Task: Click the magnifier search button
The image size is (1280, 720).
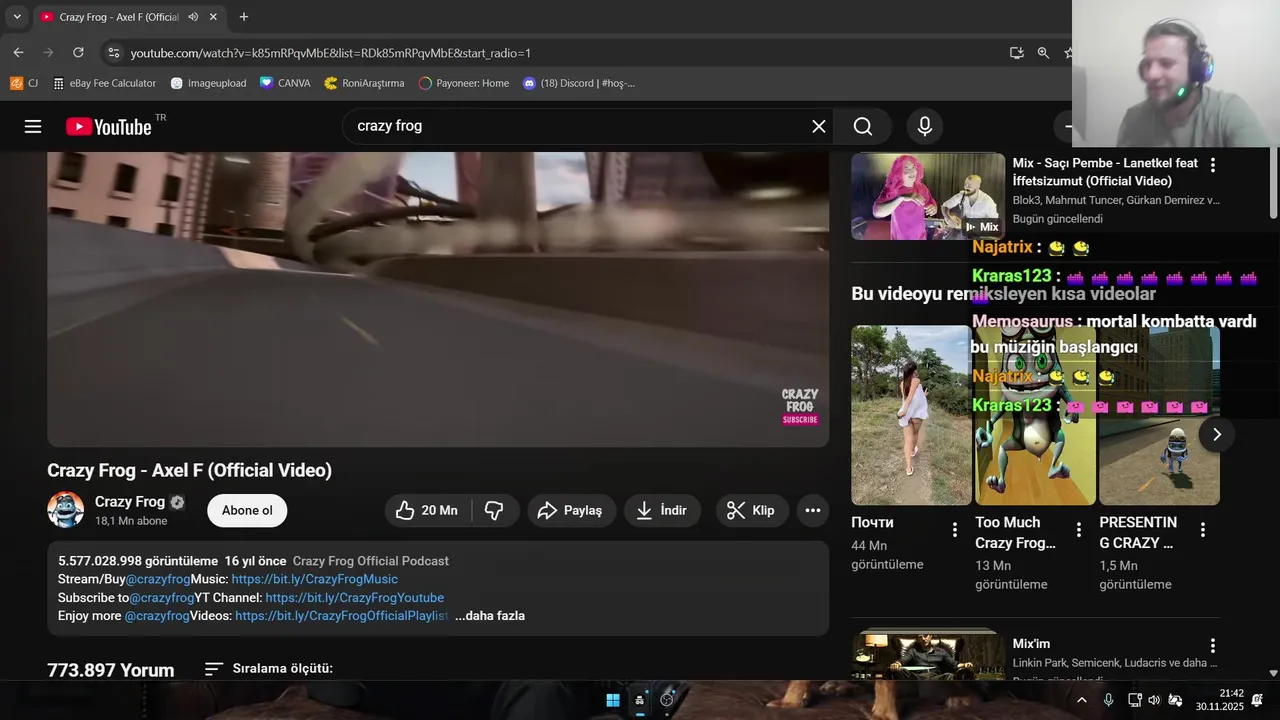Action: (863, 126)
